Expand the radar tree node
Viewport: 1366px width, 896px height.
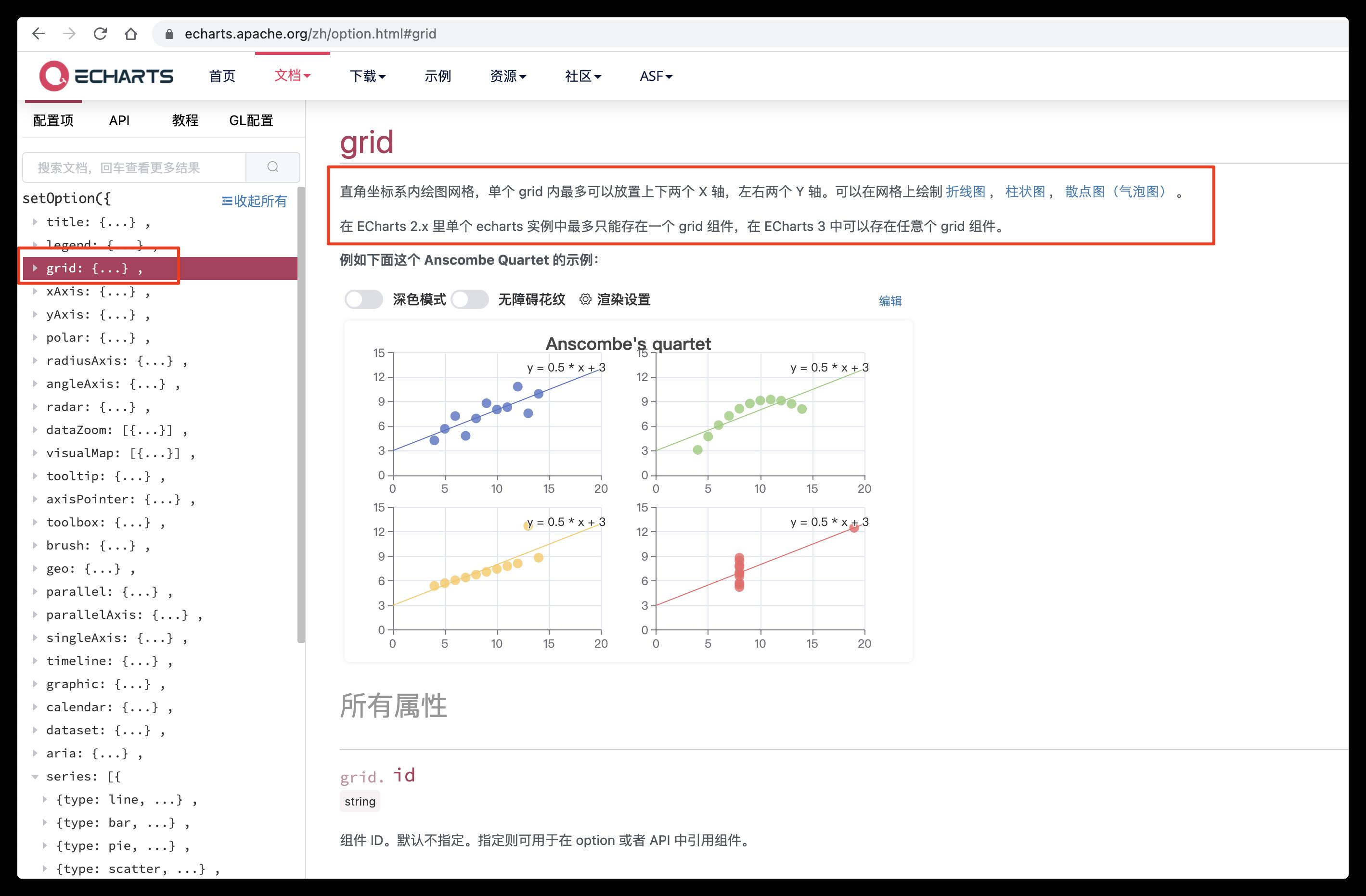35,406
